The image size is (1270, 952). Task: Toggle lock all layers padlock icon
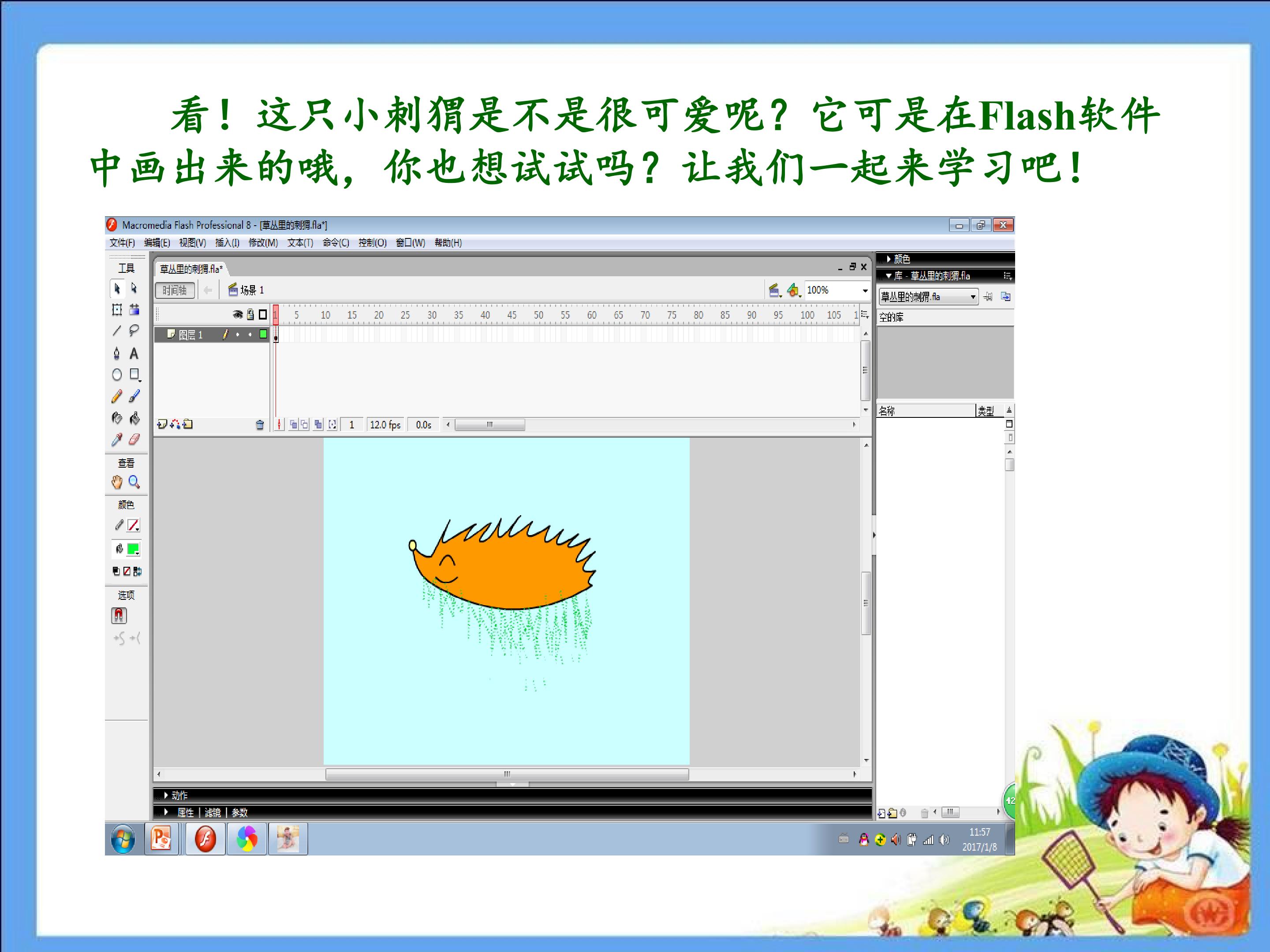[250, 314]
